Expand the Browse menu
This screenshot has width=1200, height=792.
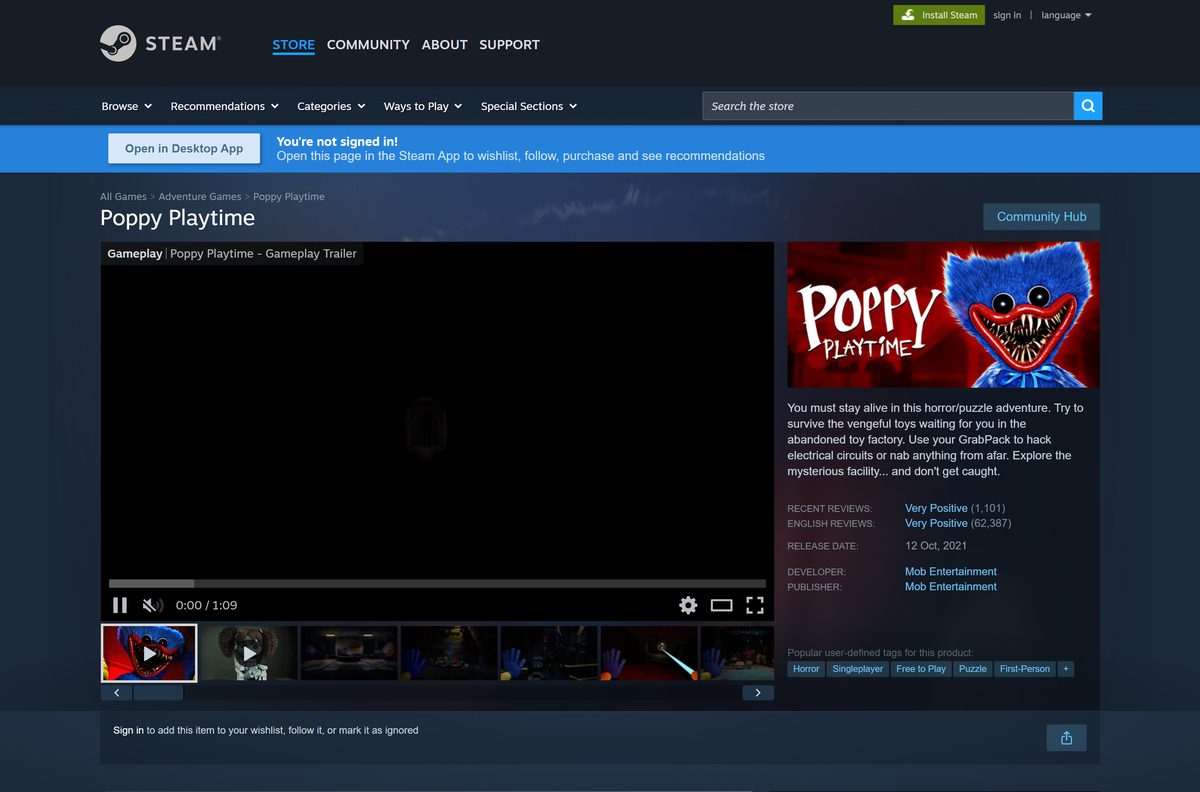coord(126,106)
